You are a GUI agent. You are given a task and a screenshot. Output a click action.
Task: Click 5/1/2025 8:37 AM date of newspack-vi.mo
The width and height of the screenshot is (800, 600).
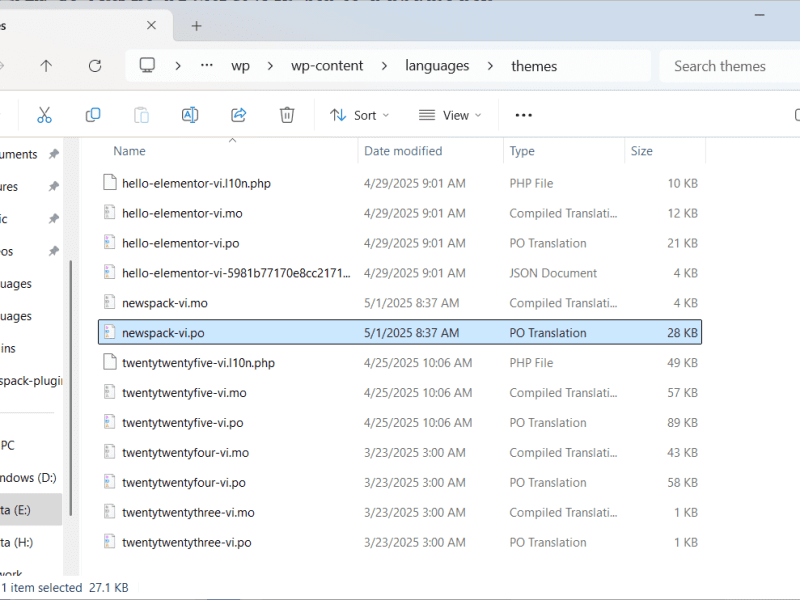pos(411,303)
